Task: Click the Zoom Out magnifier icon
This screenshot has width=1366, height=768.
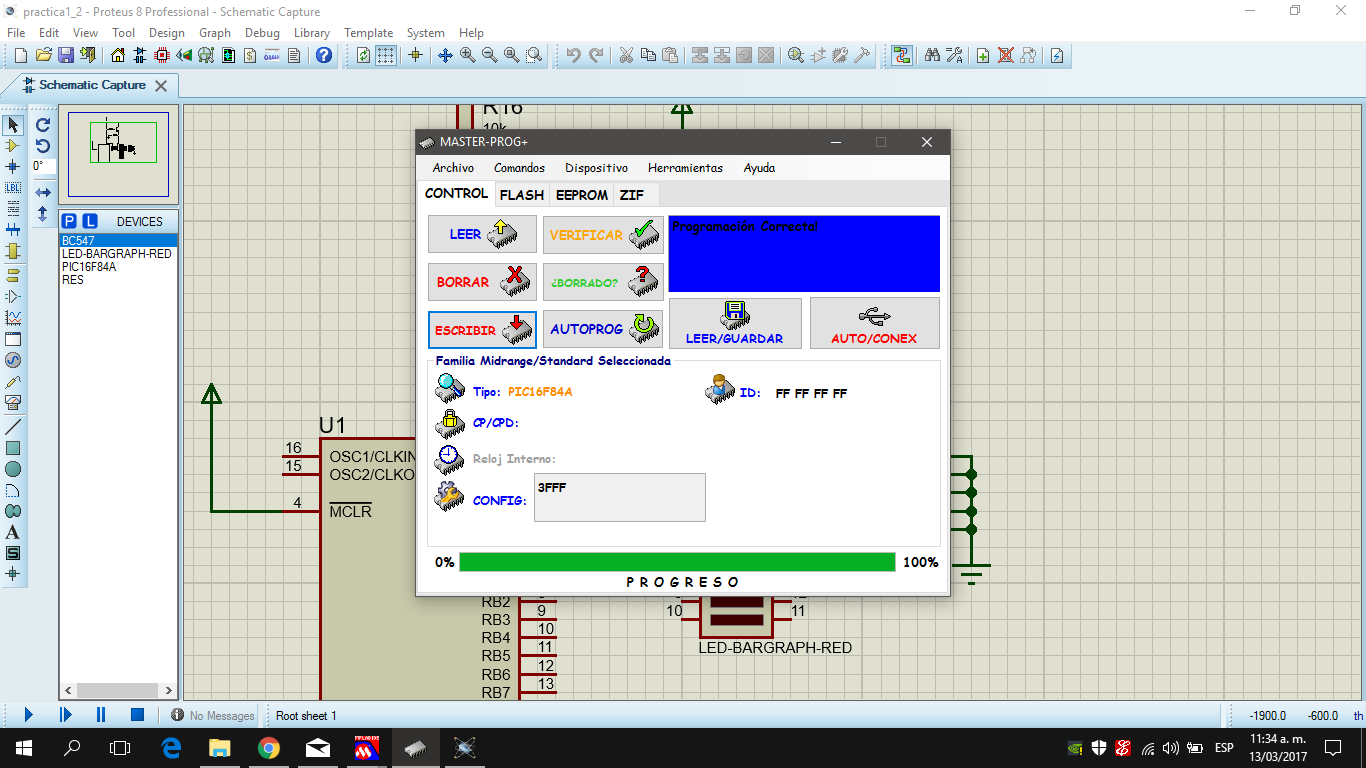Action: [490, 55]
